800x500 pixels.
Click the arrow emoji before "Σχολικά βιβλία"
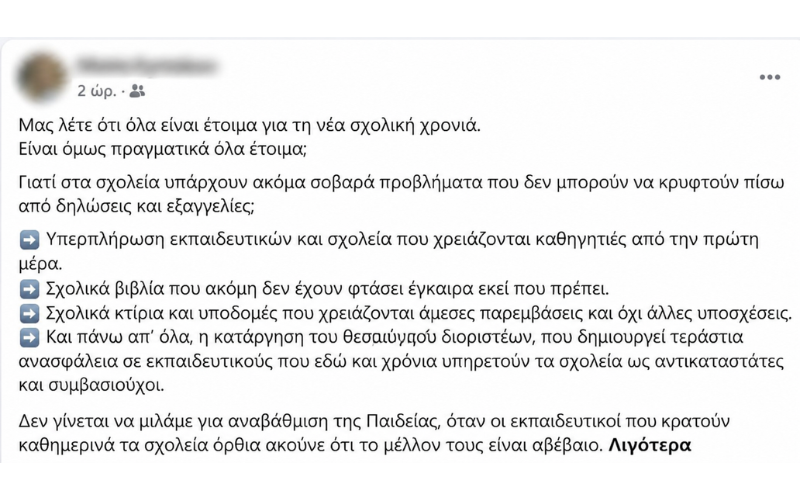click(x=29, y=289)
